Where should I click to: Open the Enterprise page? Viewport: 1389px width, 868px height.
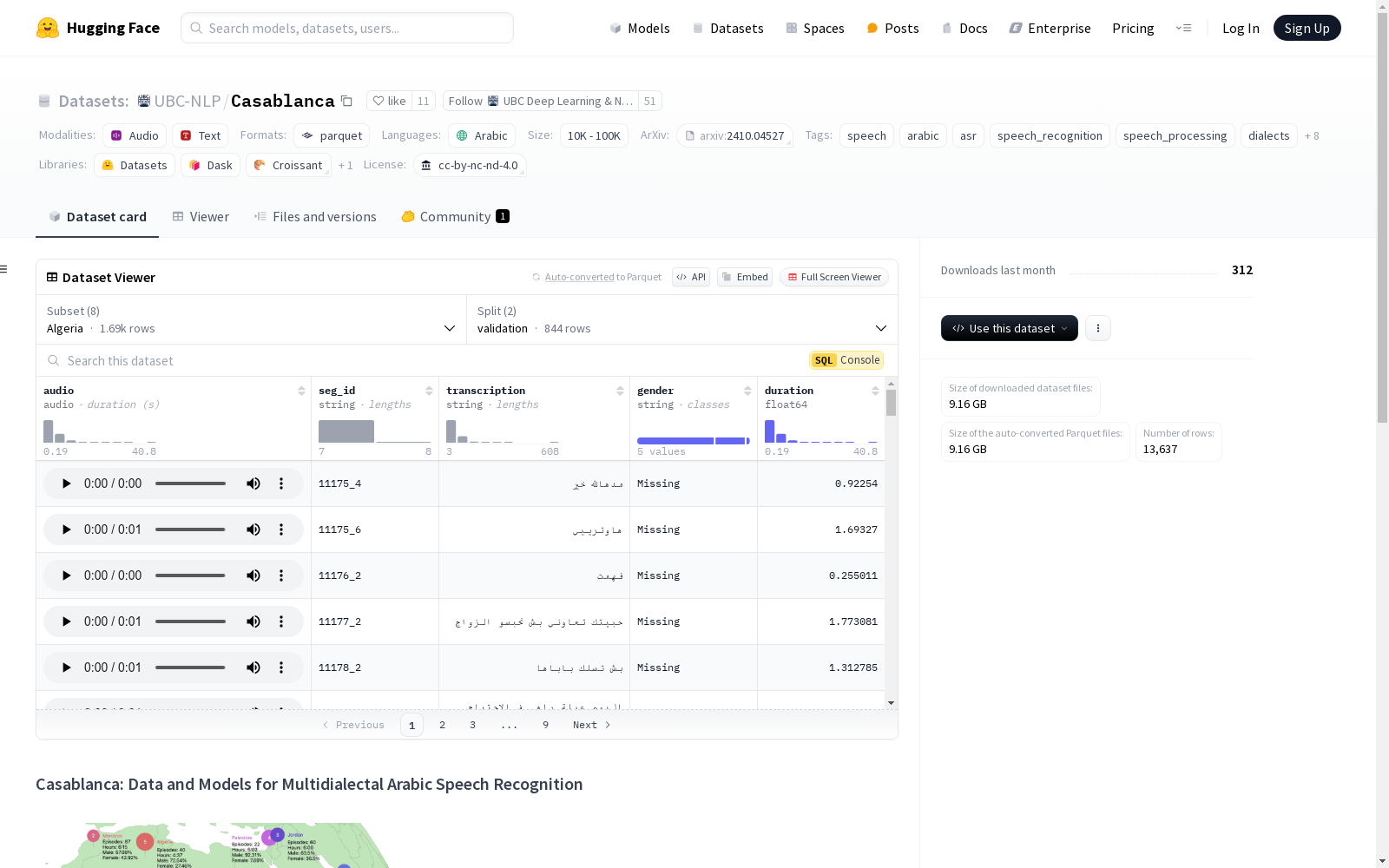tap(1050, 28)
